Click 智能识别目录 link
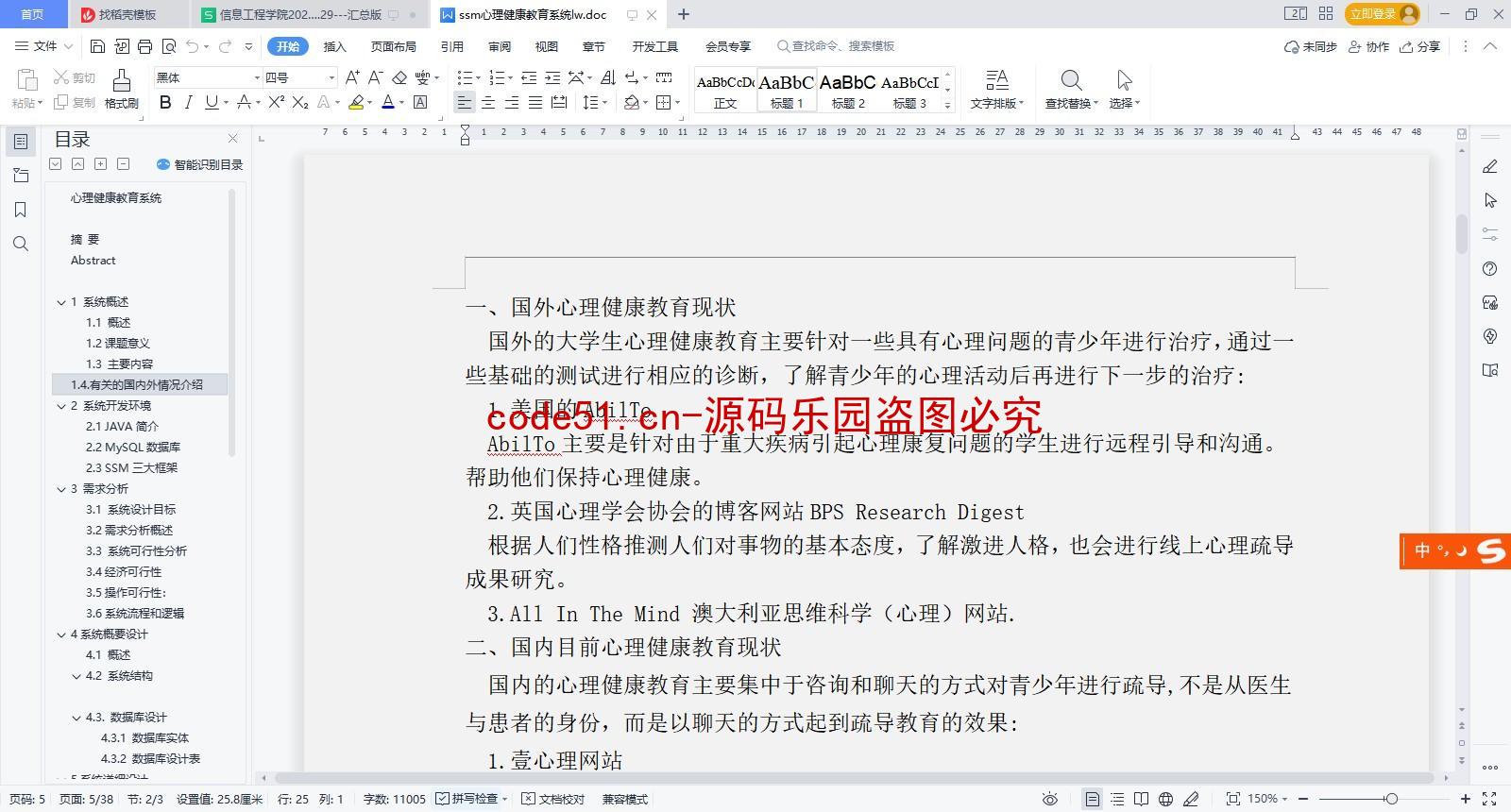 199,164
